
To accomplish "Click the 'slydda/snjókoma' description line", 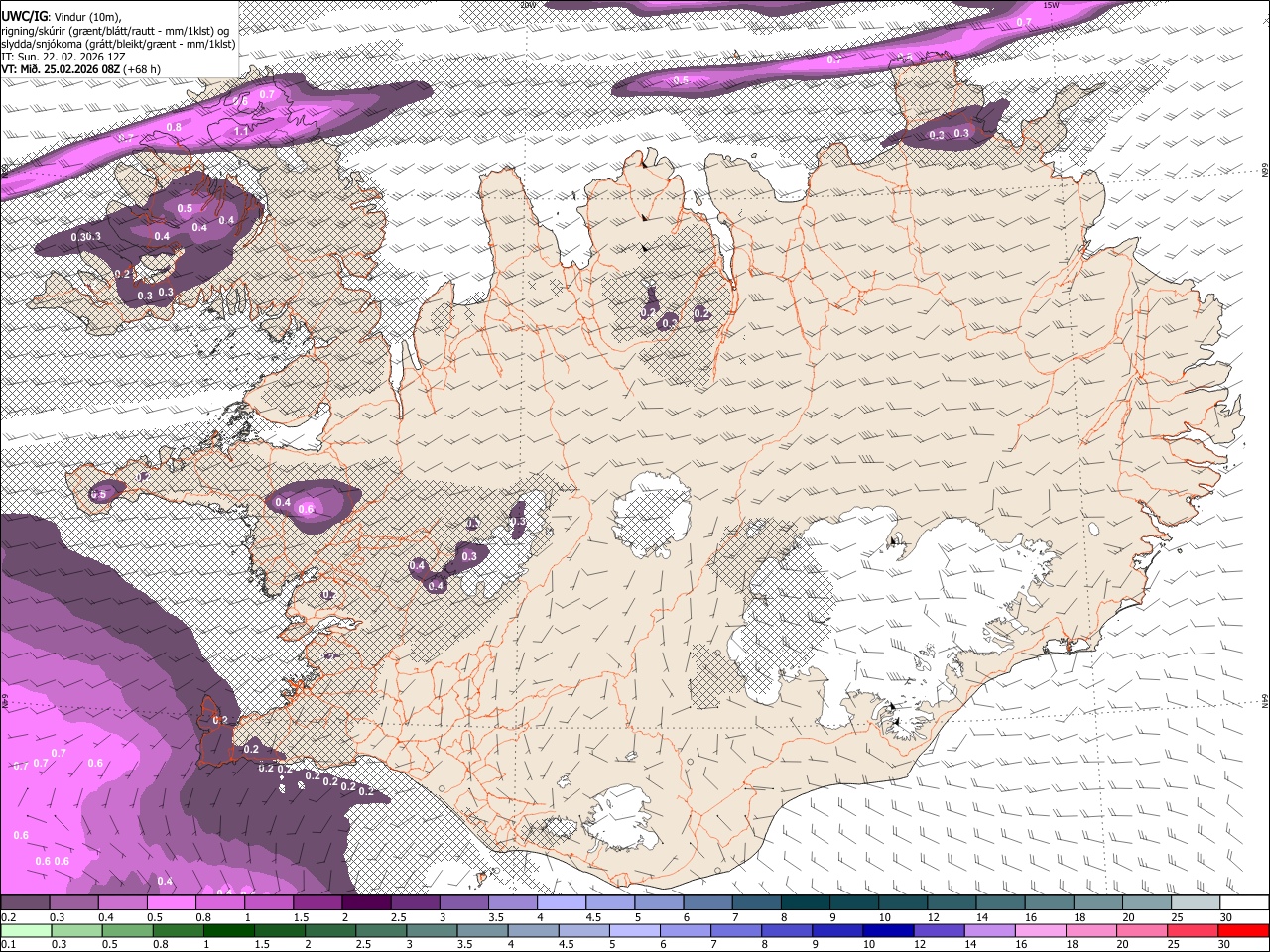I will pyautogui.click(x=118, y=44).
